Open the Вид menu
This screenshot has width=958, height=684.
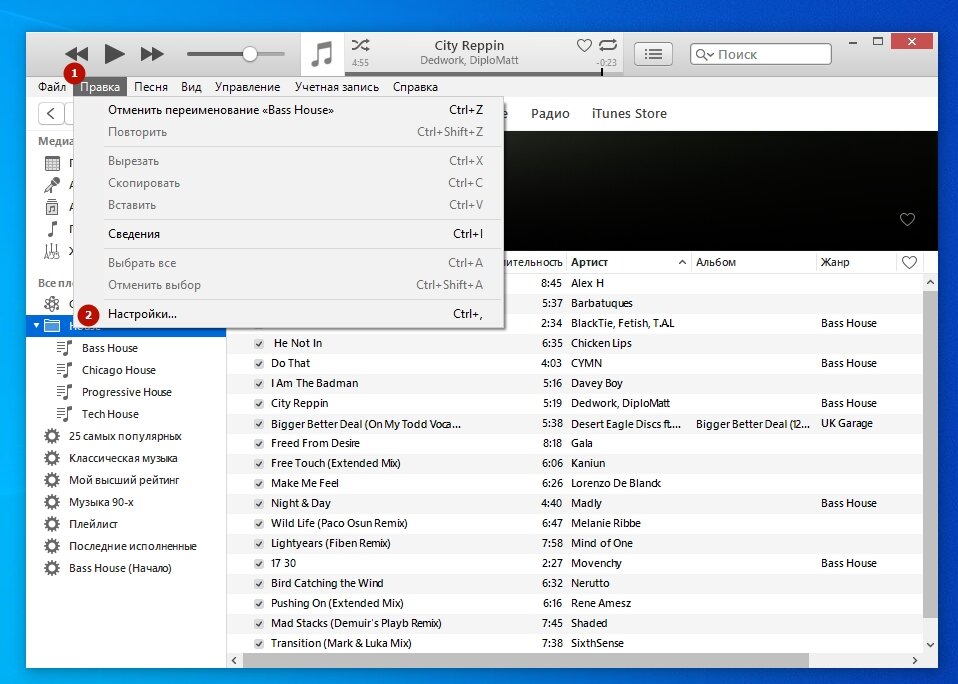click(x=191, y=87)
